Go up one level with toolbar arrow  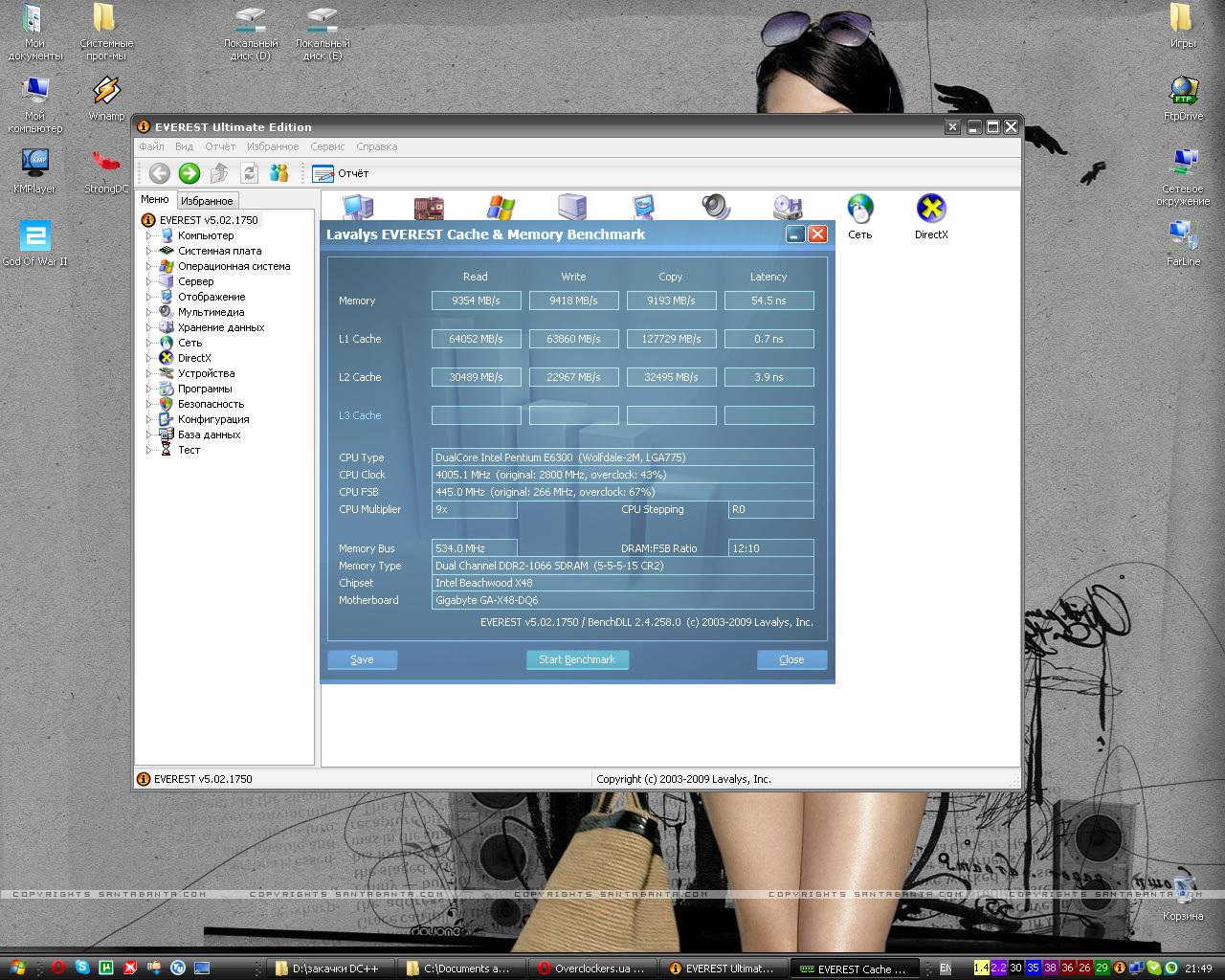(219, 173)
